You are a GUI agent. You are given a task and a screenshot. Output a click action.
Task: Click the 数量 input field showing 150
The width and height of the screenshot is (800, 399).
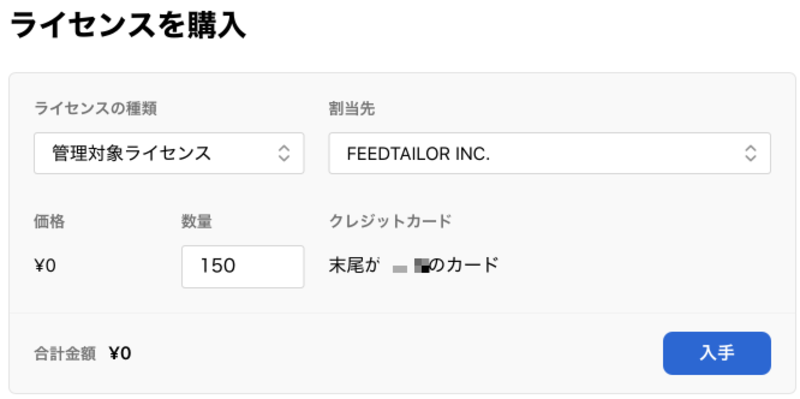pos(243,266)
